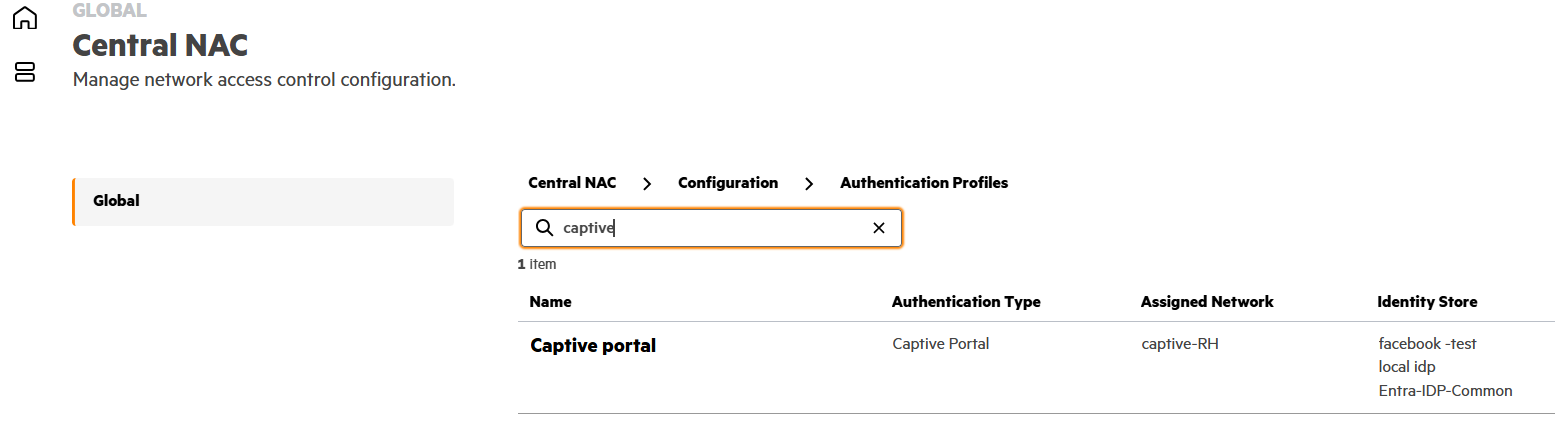1555x431 pixels.
Task: Open the Home icon in sidebar
Action: (24, 18)
